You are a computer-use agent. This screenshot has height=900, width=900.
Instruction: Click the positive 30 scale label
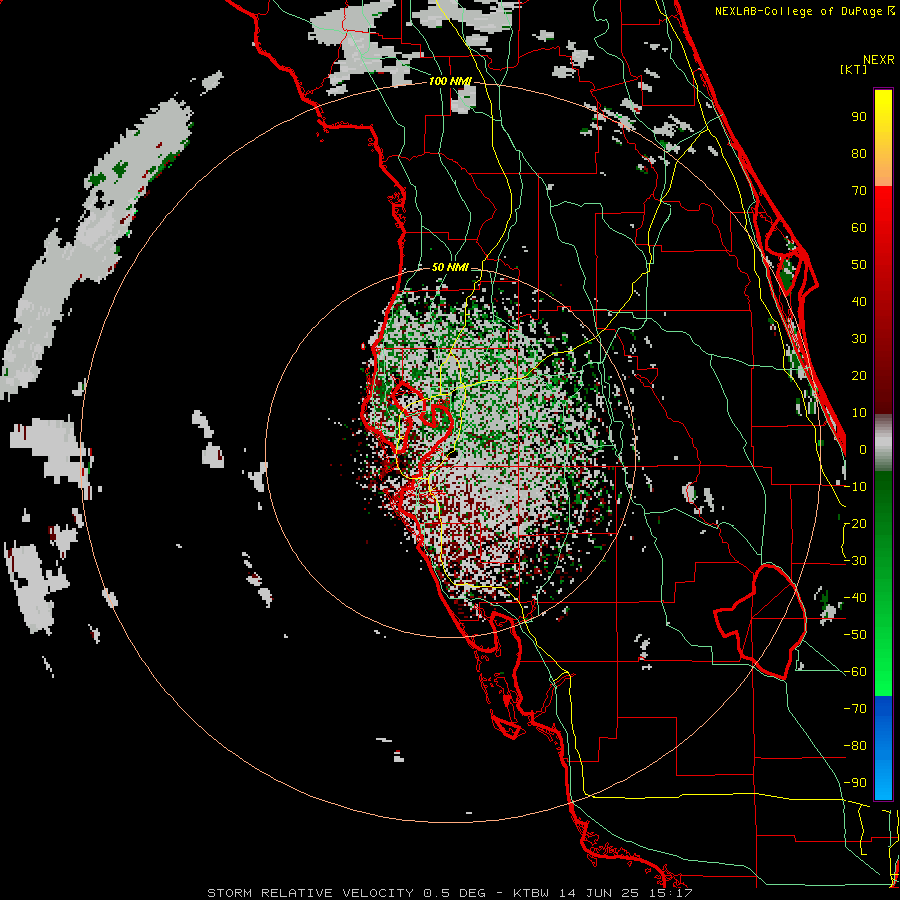click(x=859, y=339)
